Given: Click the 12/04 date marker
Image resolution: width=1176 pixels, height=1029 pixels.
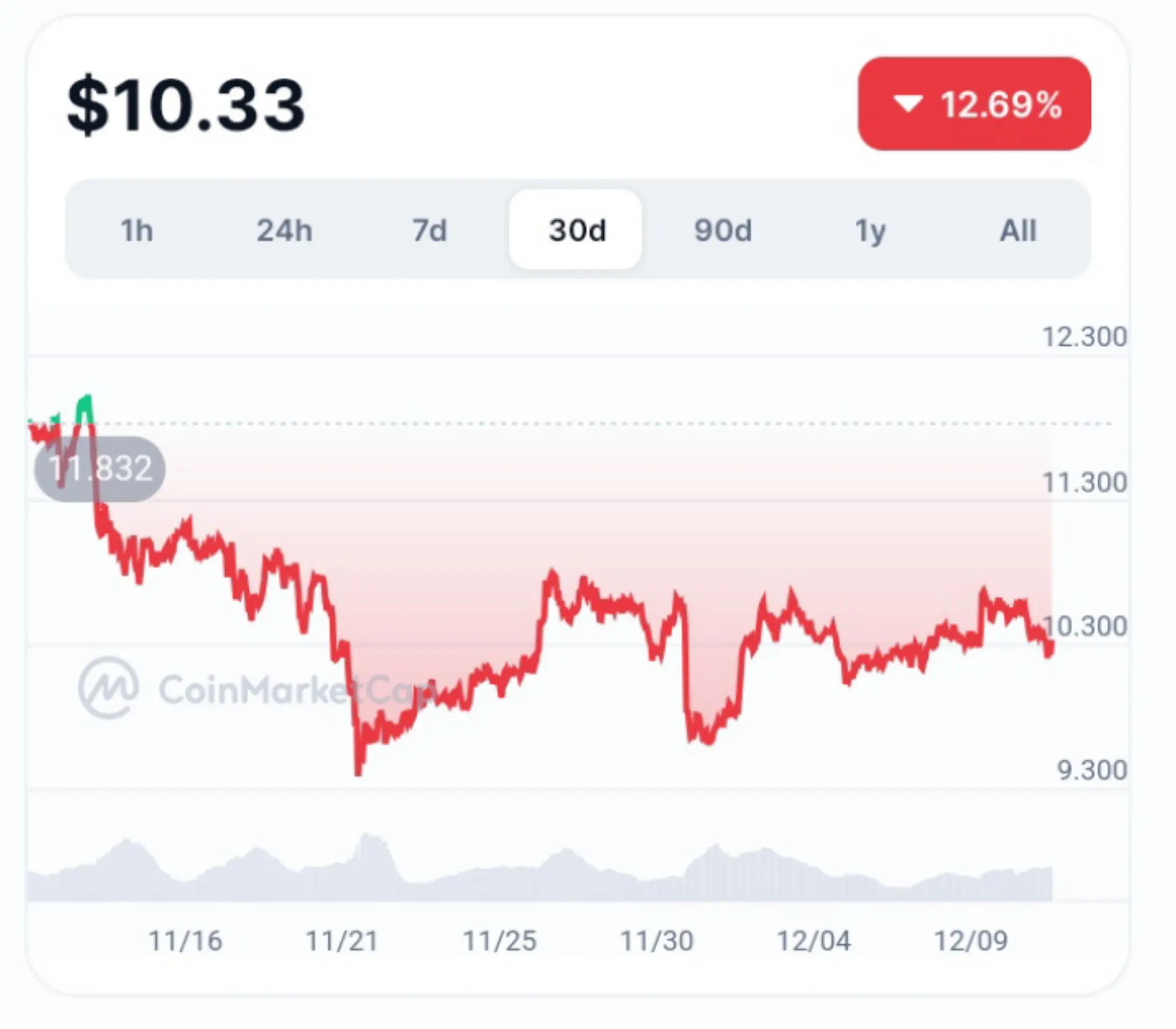Looking at the screenshot, I should click(x=814, y=941).
